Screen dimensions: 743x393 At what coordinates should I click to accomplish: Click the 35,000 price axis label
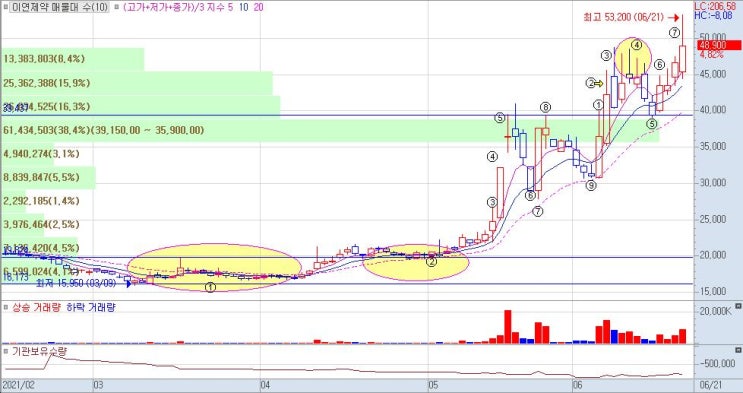point(713,146)
